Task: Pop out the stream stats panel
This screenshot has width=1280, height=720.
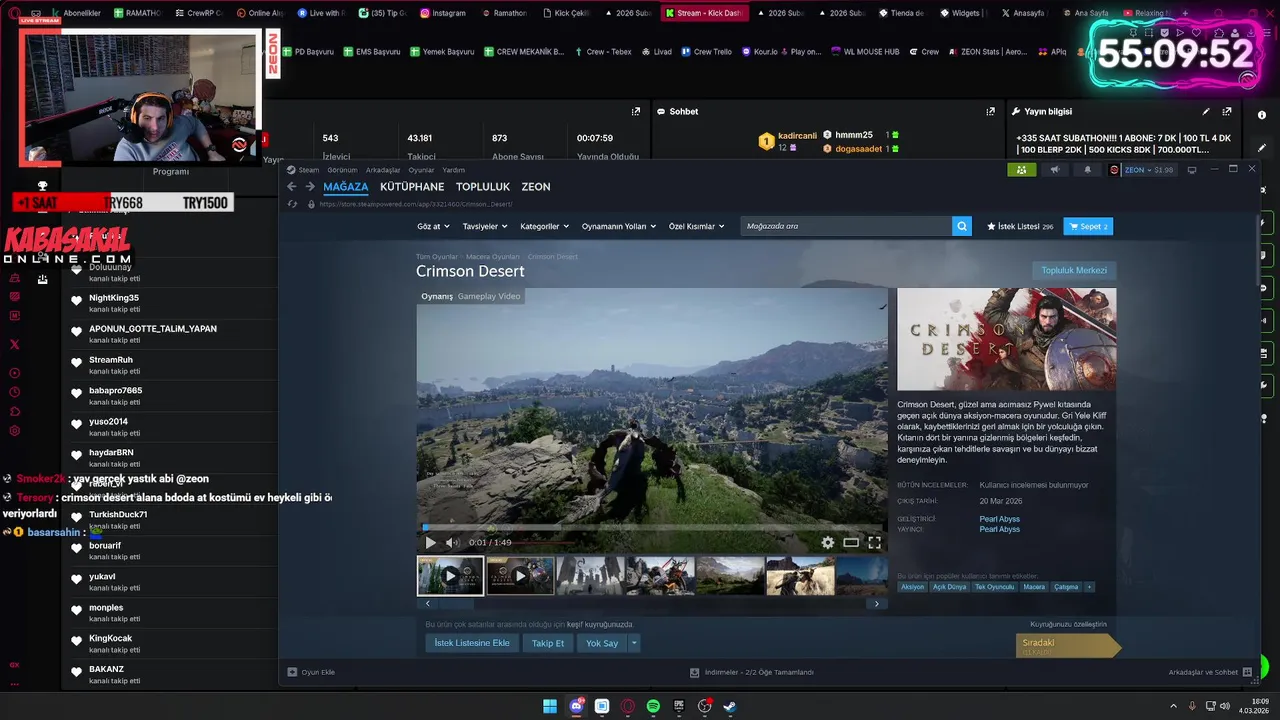Action: coord(636,112)
